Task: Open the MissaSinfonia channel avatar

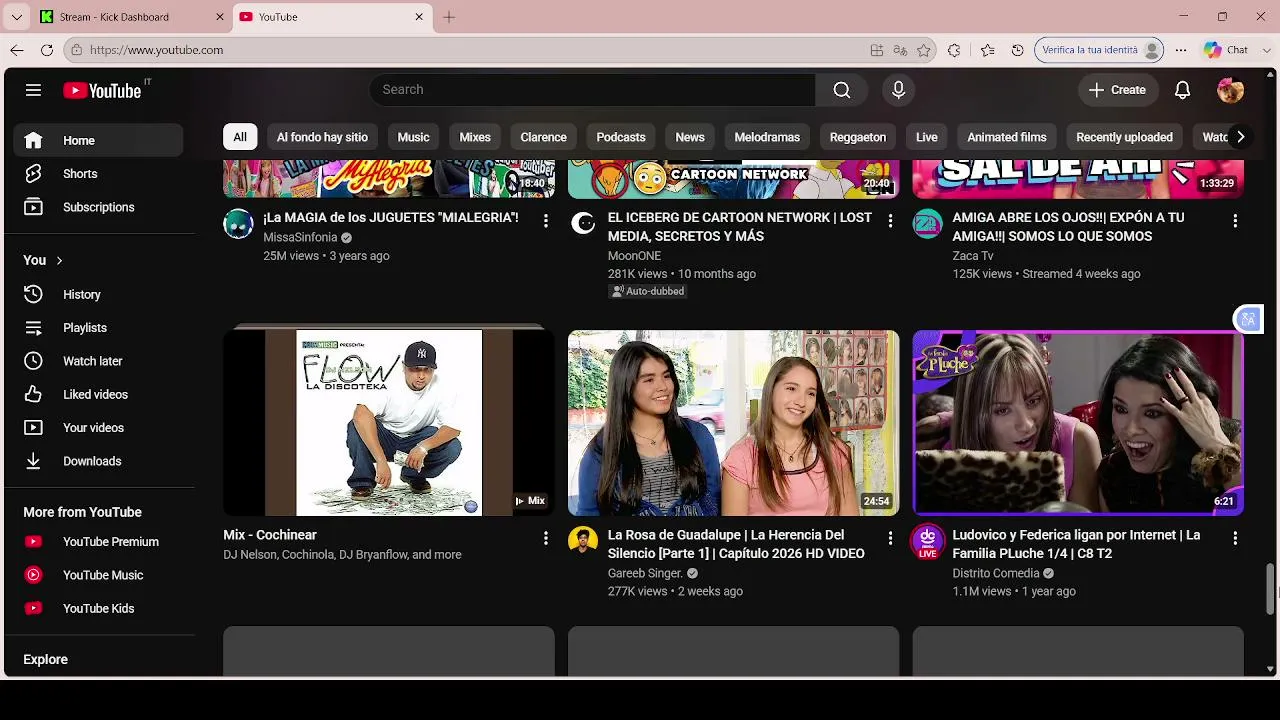Action: coord(238,224)
